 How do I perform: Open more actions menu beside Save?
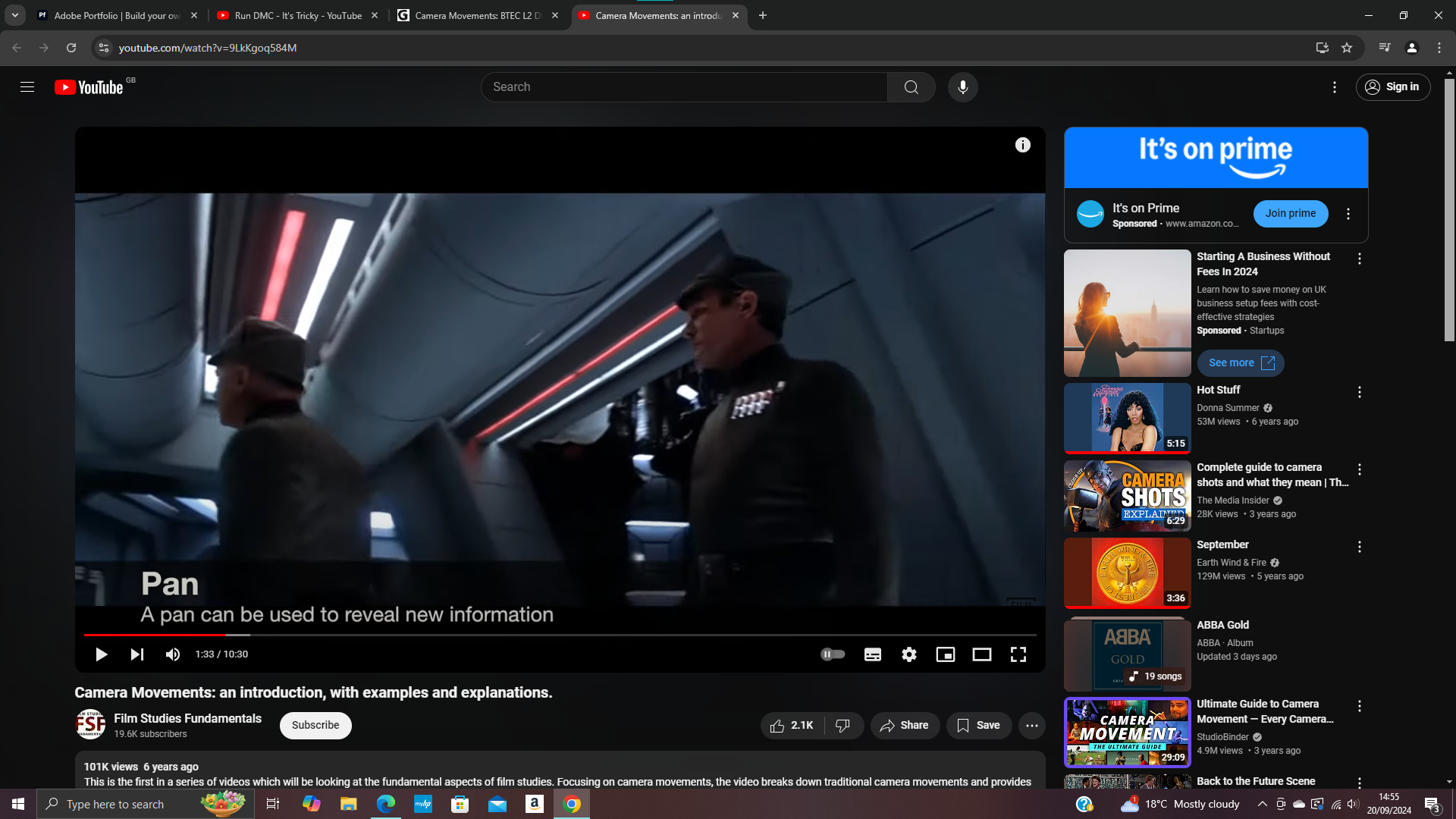click(x=1032, y=726)
